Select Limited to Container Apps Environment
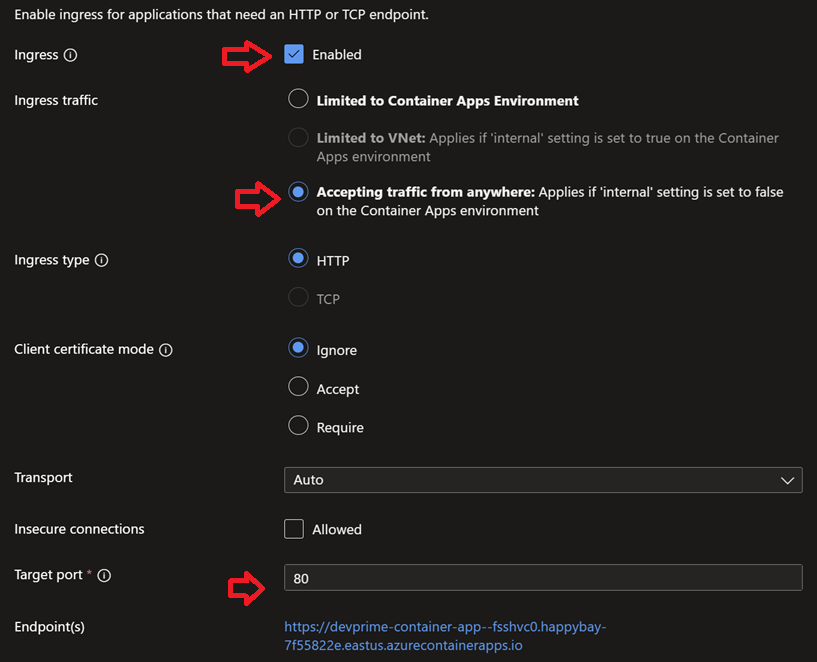Viewport: 817px width, 662px height. coord(298,99)
